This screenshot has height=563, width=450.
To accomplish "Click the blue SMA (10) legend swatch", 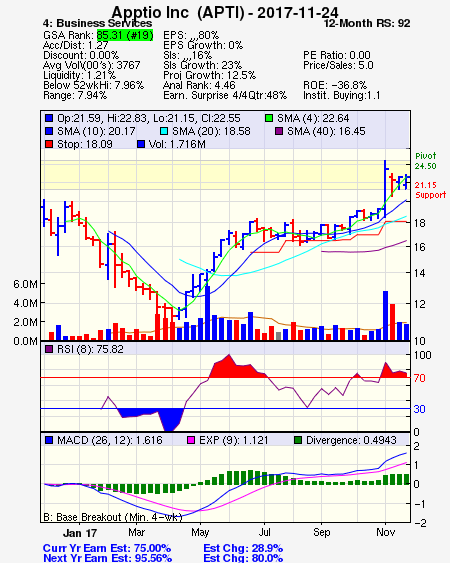I will (49, 131).
